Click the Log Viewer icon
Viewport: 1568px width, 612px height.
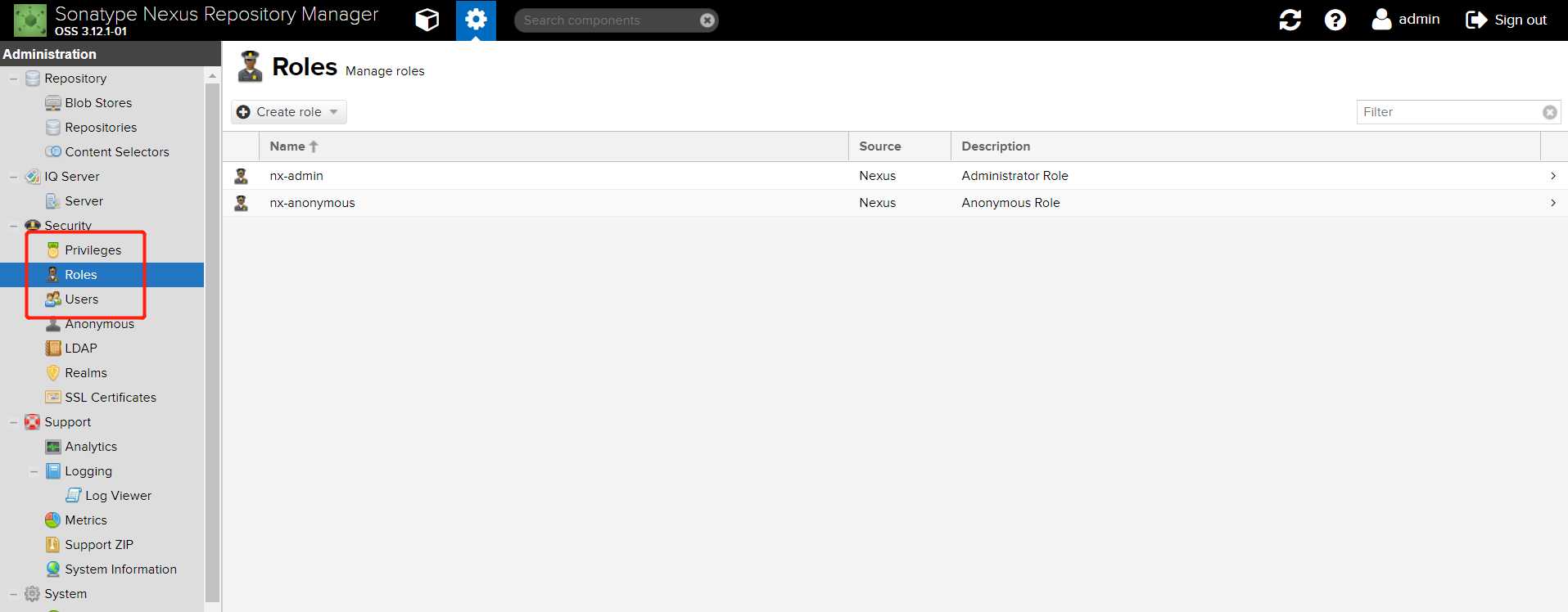point(74,496)
